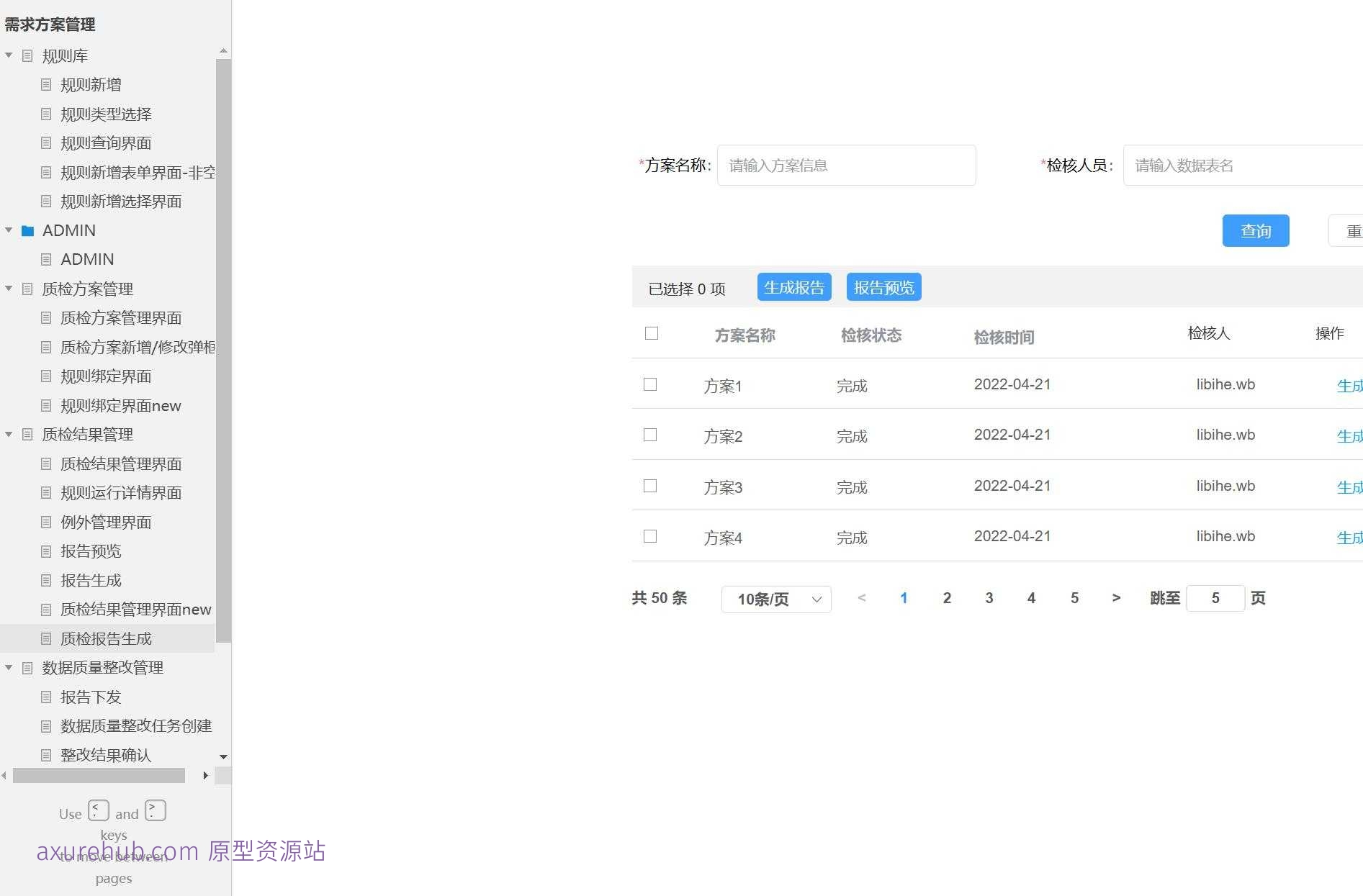The width and height of the screenshot is (1363, 896).
Task: Click the page icon beside 质检报告生成
Action: click(x=46, y=638)
